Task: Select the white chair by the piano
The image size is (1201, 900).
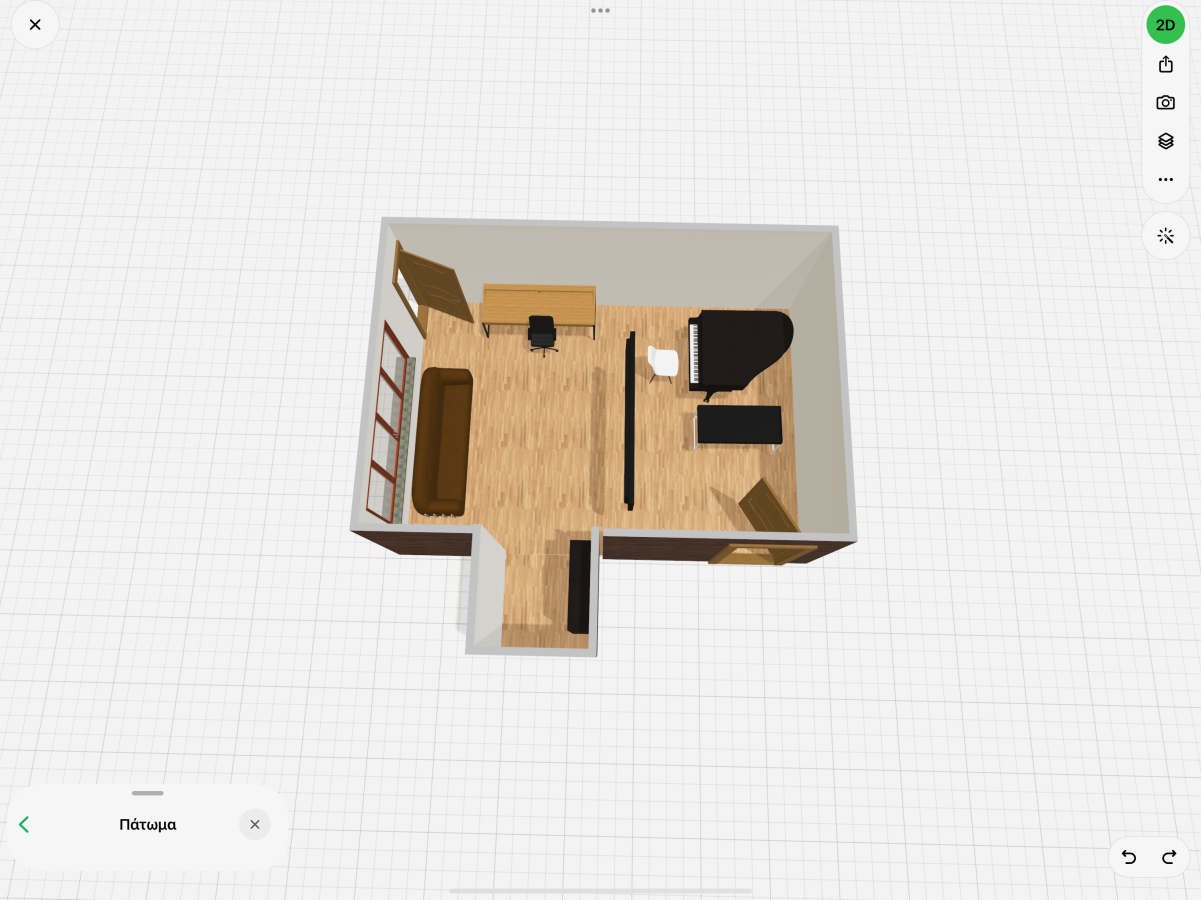Action: click(x=662, y=362)
